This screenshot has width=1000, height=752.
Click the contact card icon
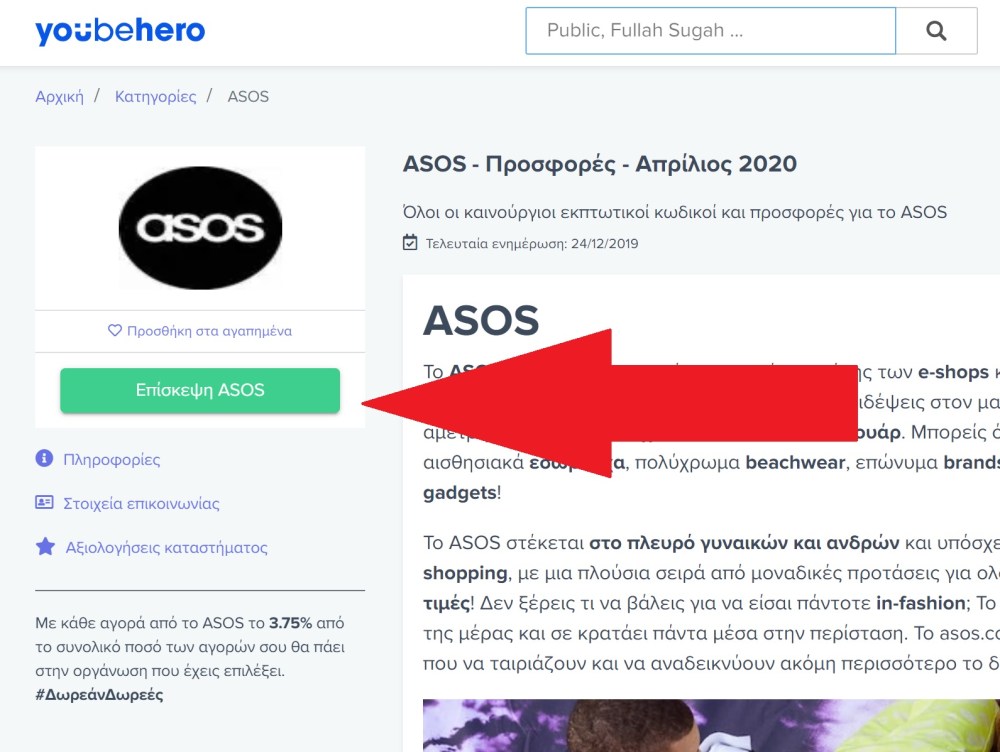(x=44, y=502)
